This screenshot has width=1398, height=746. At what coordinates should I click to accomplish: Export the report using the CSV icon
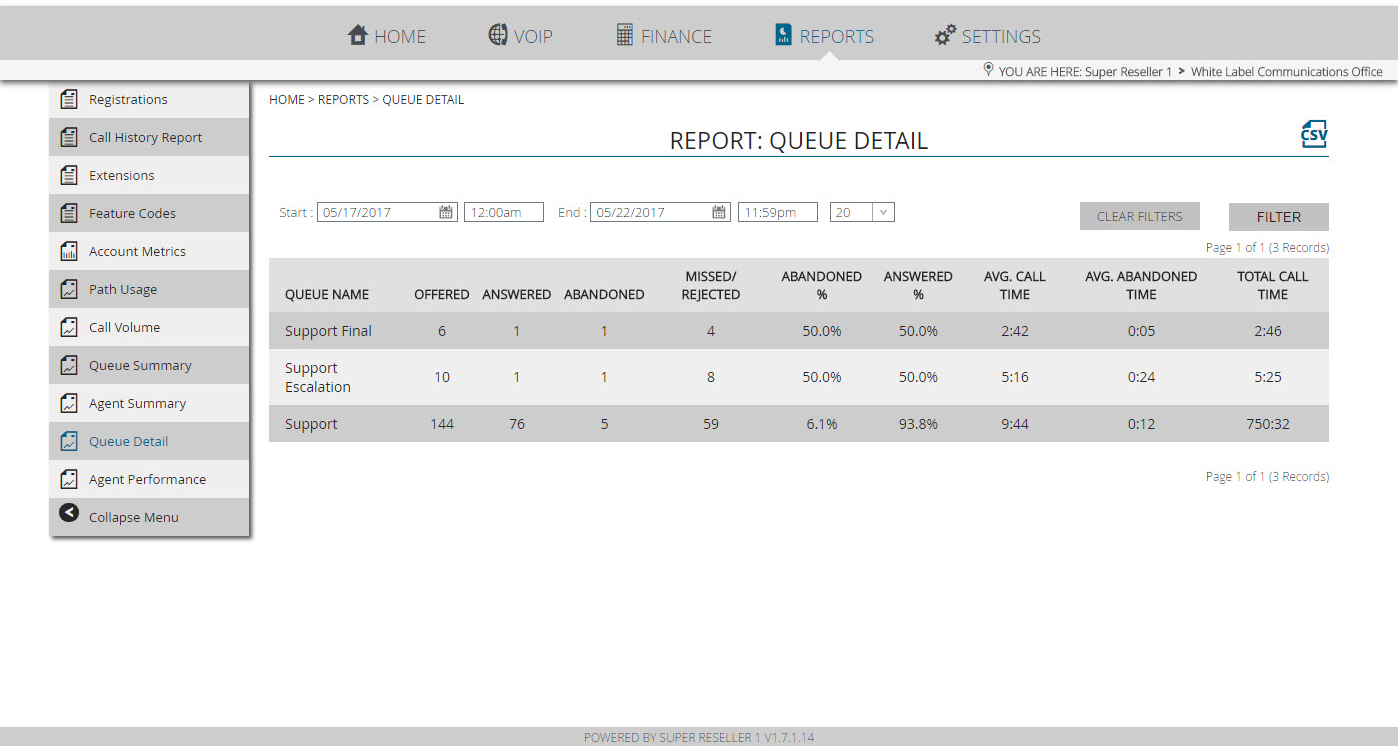1313,135
